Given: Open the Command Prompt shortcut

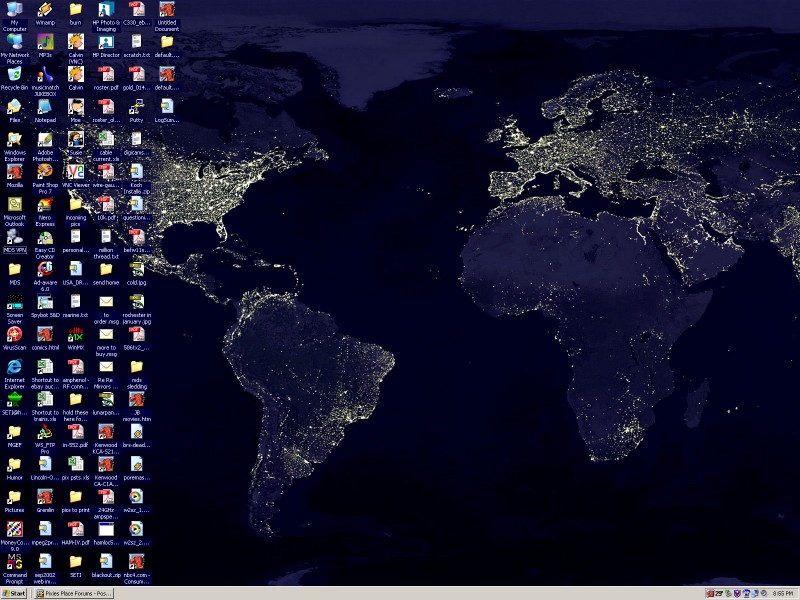Looking at the screenshot, I should point(14,561).
